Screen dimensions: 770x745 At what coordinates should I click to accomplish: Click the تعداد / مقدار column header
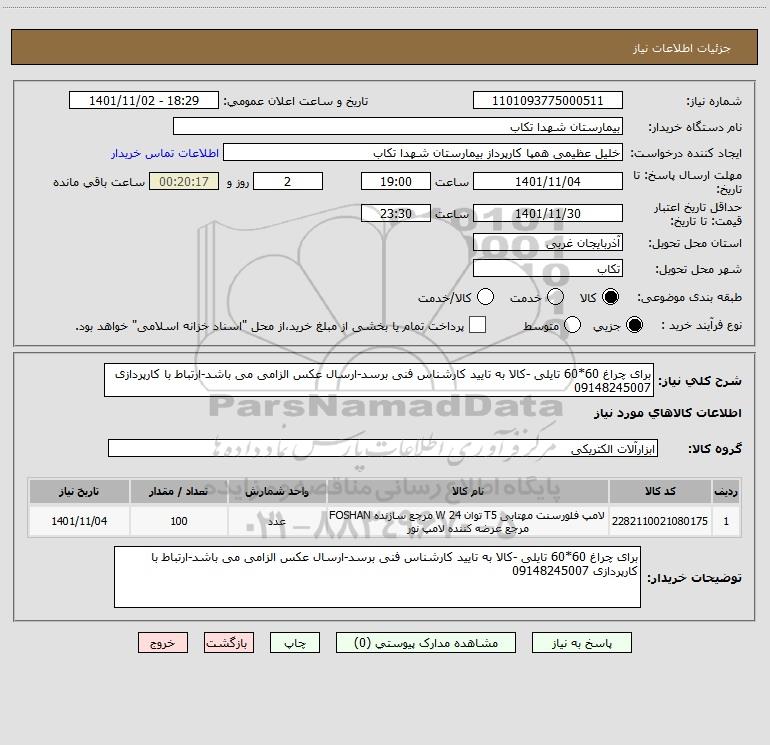tap(179, 491)
